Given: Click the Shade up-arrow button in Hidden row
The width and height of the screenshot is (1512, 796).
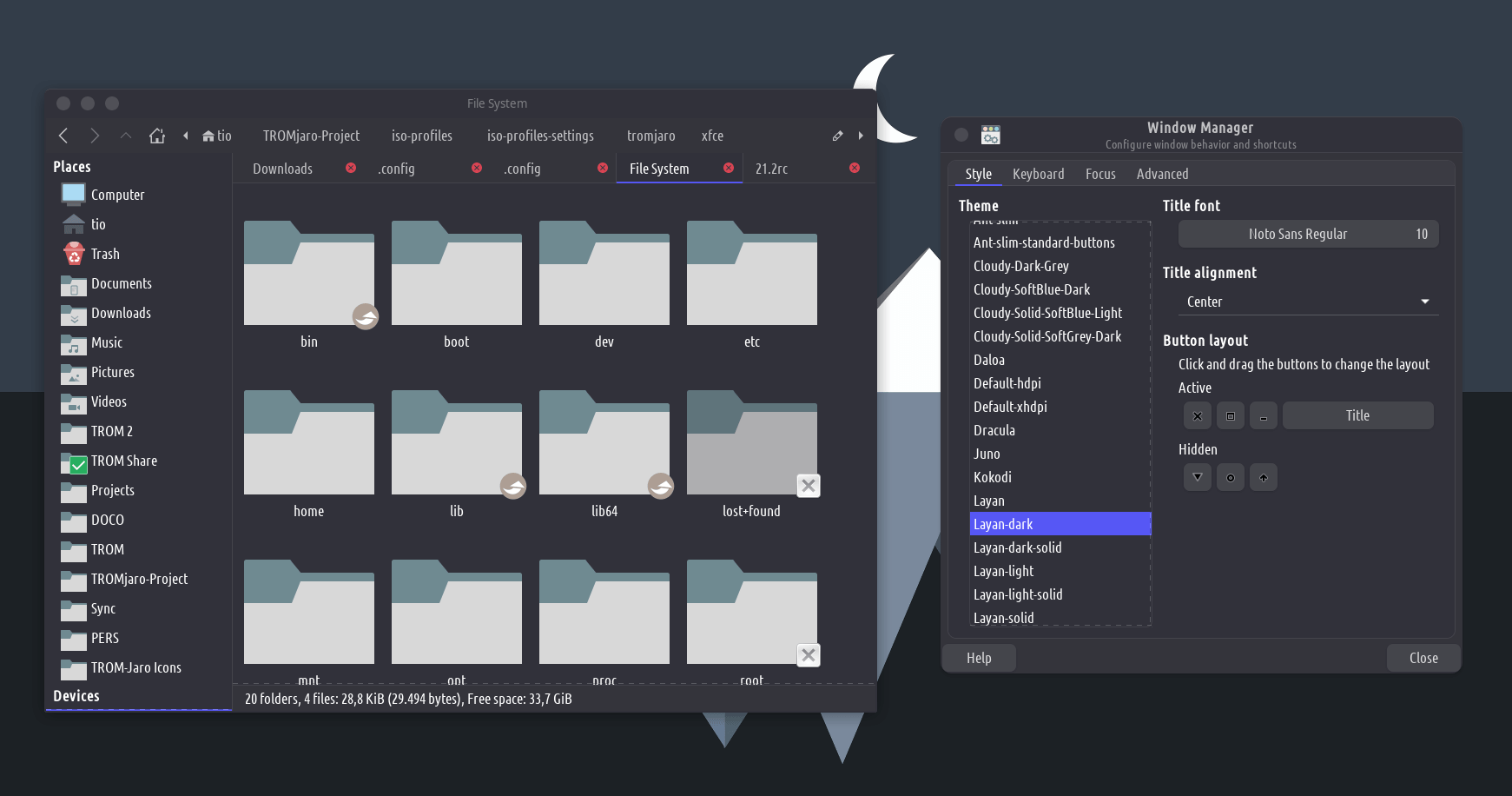Looking at the screenshot, I should point(1263,477).
